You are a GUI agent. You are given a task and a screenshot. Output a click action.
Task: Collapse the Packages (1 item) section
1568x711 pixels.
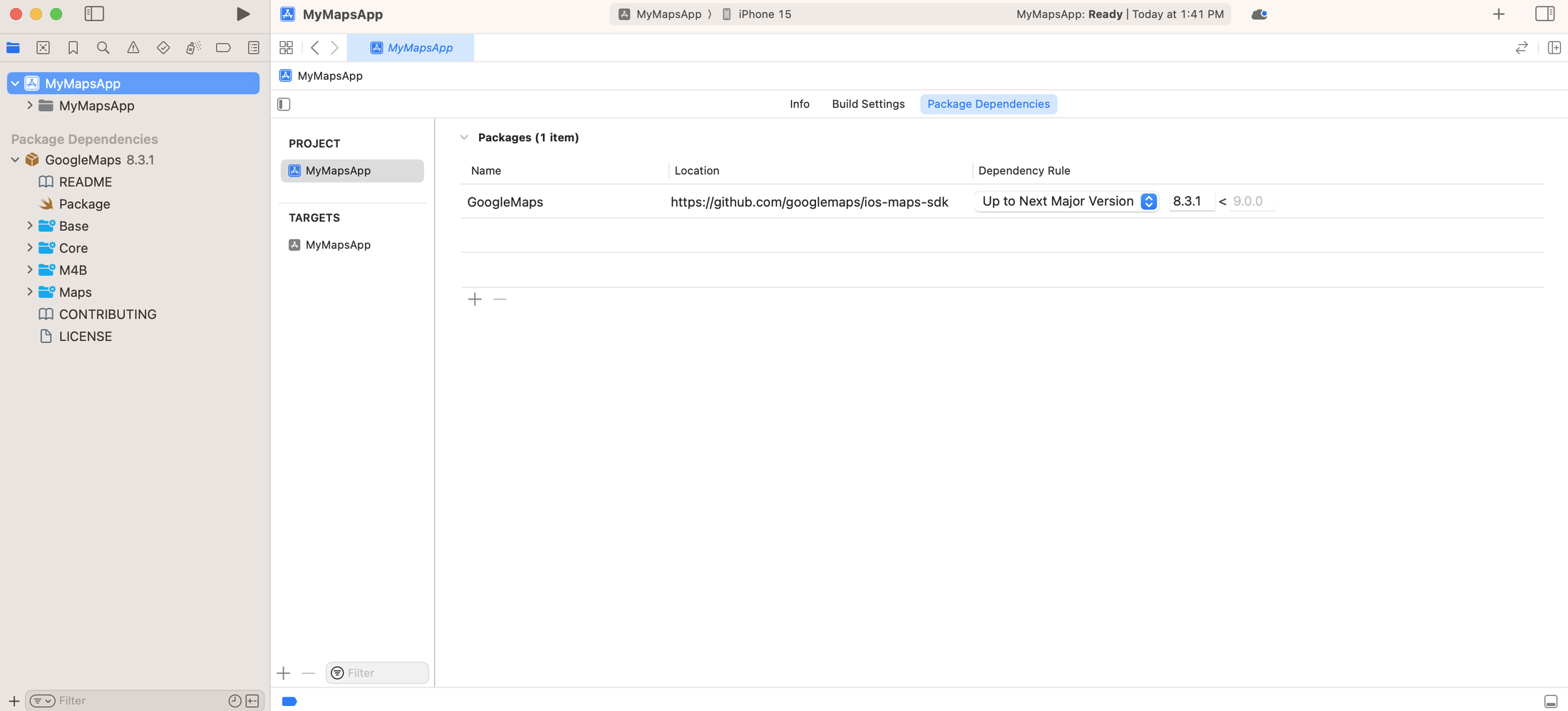click(464, 138)
